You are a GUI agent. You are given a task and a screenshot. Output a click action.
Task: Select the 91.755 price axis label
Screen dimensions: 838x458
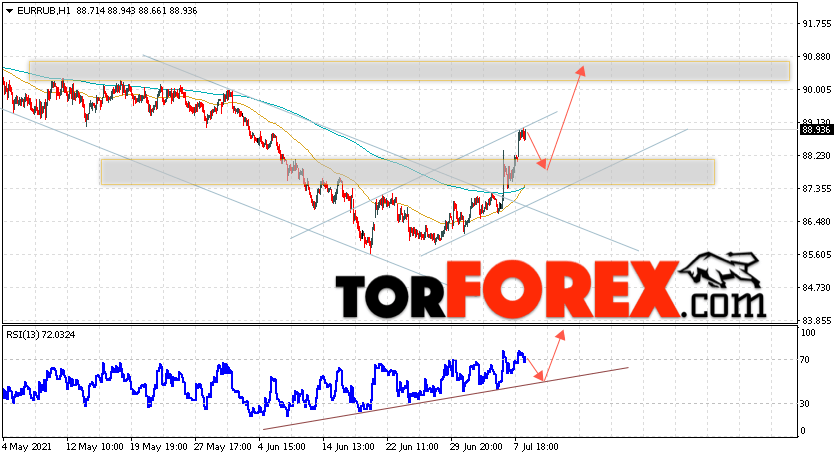coord(817,24)
